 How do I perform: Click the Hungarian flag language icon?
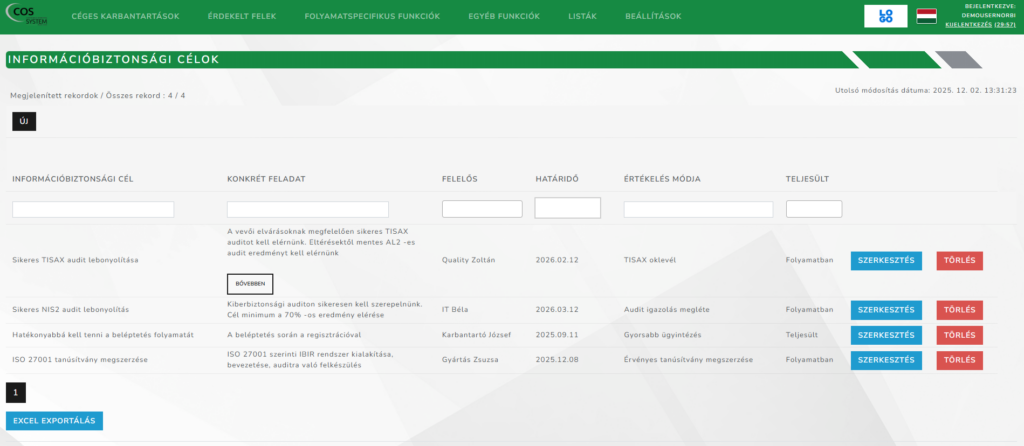tap(926, 16)
